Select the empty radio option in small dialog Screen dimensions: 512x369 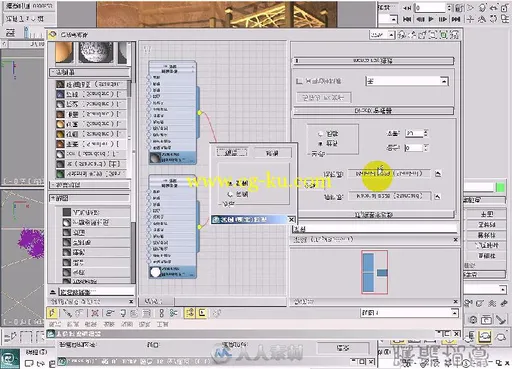coord(230,194)
